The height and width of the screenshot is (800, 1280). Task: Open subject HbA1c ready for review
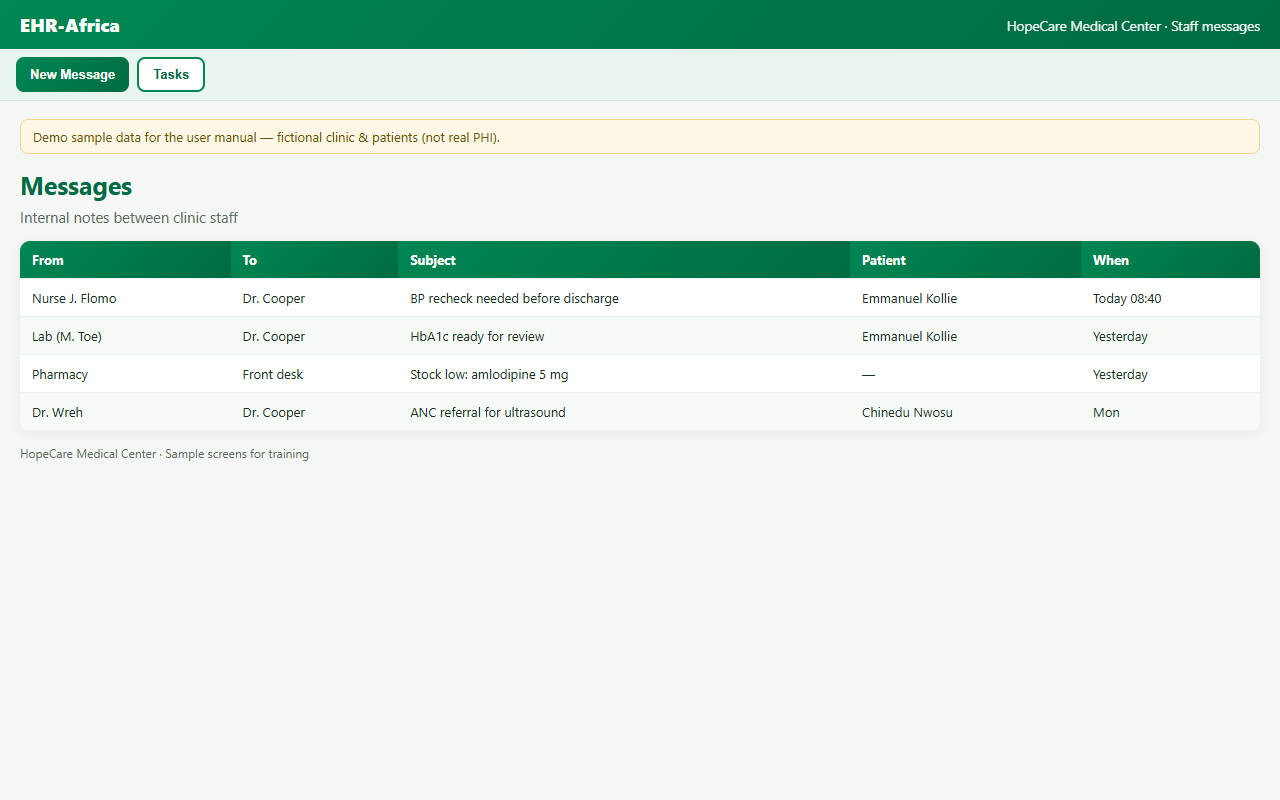(477, 336)
